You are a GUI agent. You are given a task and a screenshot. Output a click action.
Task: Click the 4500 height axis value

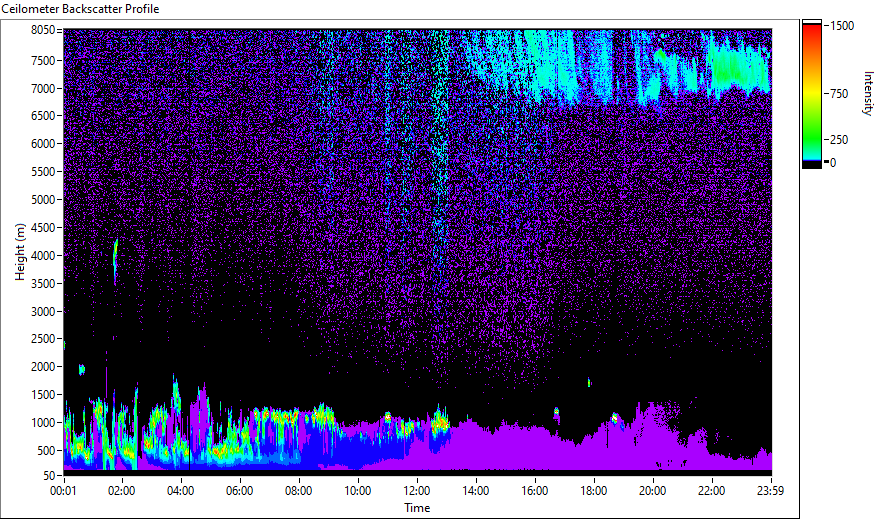click(43, 228)
